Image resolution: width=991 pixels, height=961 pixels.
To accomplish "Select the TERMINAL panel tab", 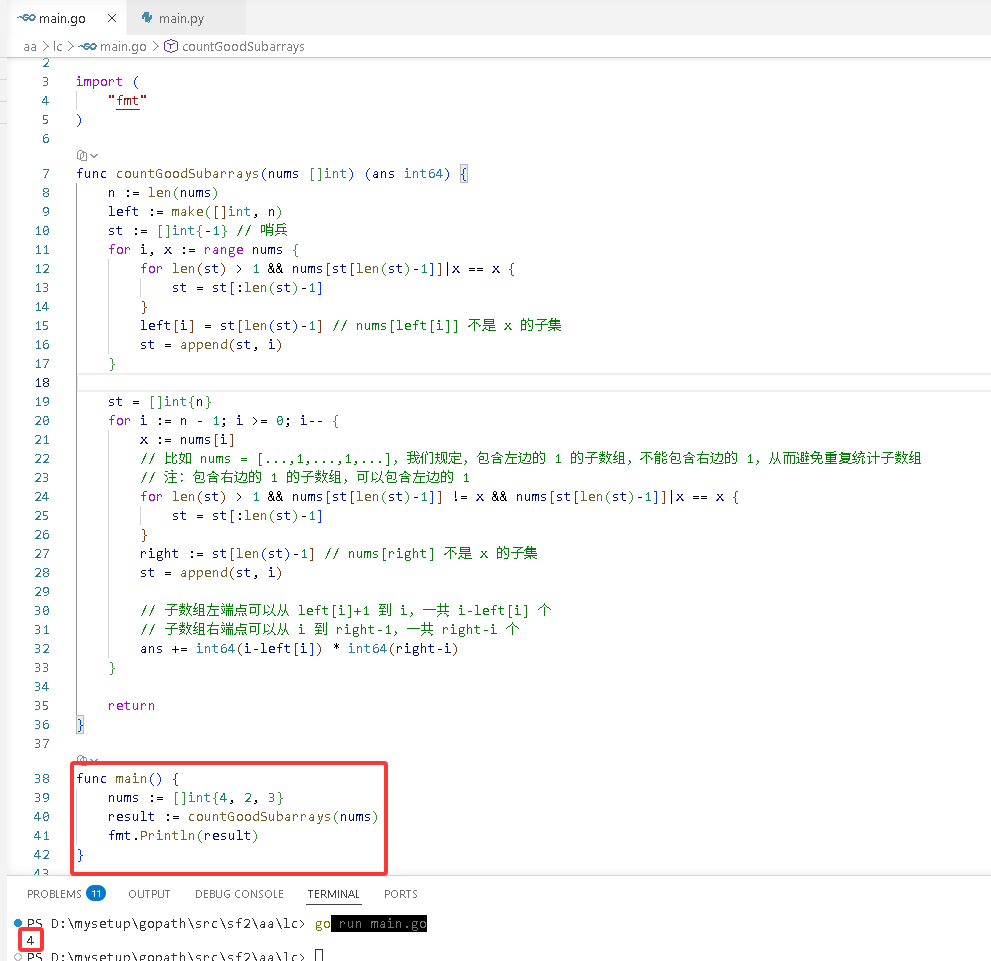I will (x=333, y=894).
